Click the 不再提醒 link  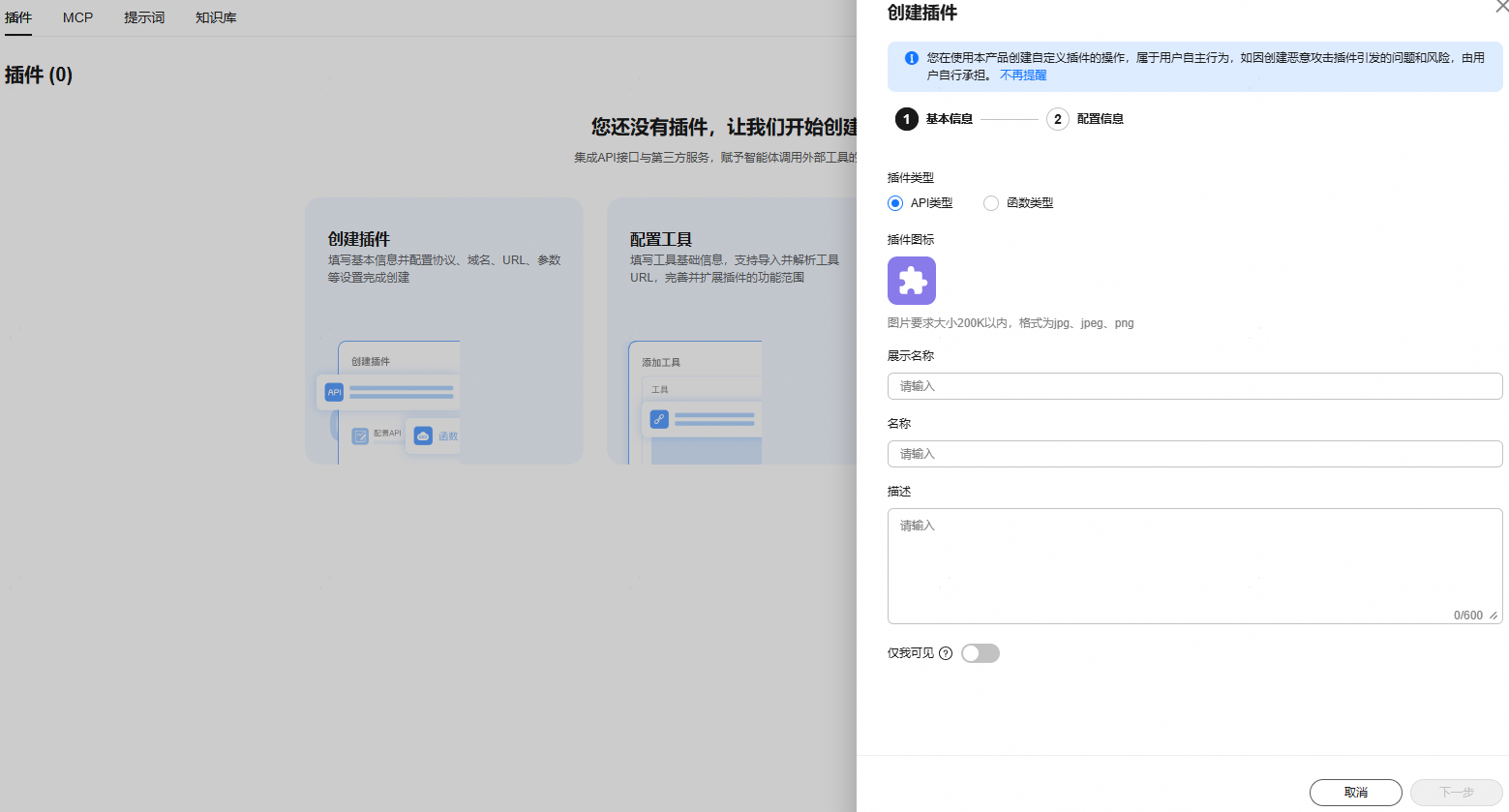(1023, 75)
